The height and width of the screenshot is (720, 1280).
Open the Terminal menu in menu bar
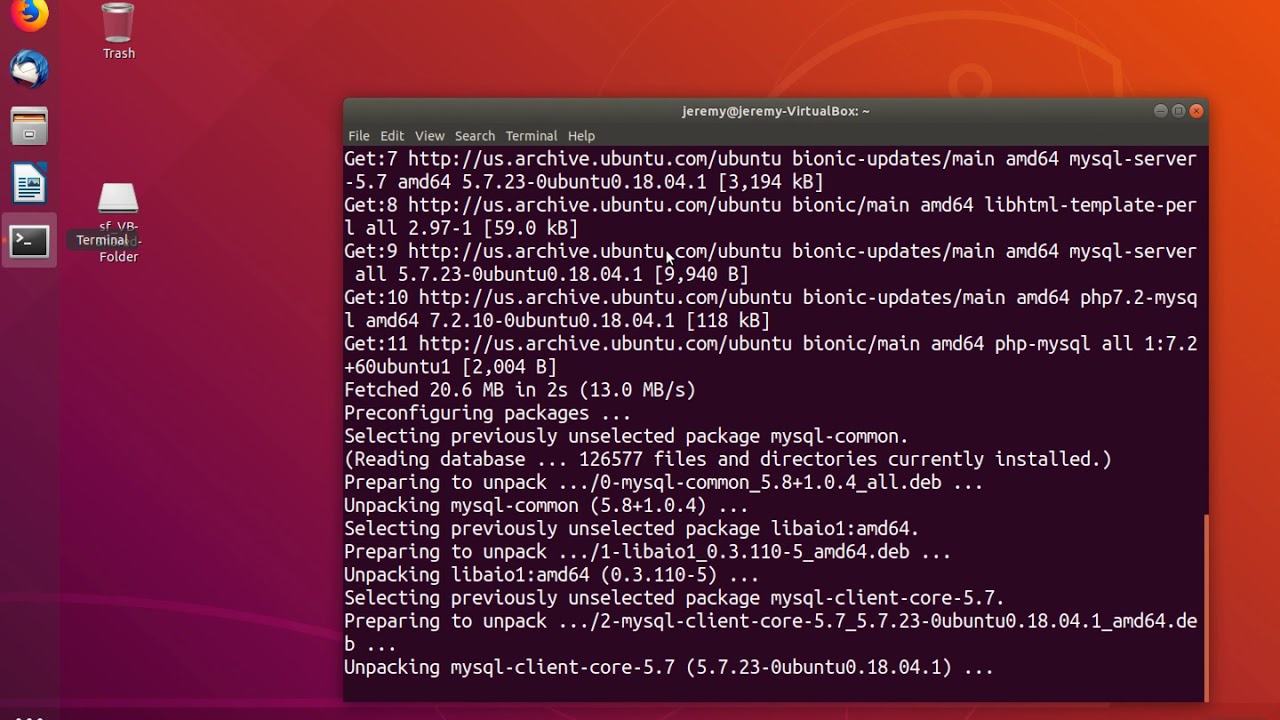pyautogui.click(x=531, y=136)
